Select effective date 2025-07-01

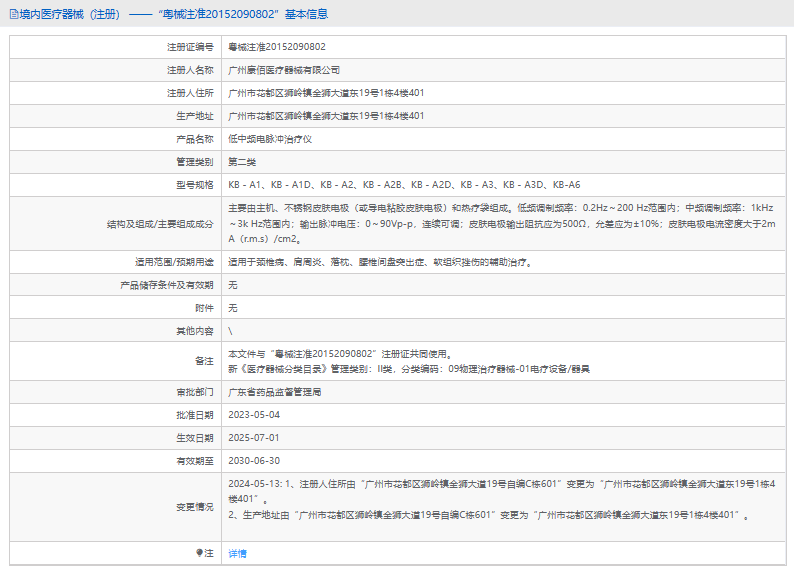click(254, 437)
